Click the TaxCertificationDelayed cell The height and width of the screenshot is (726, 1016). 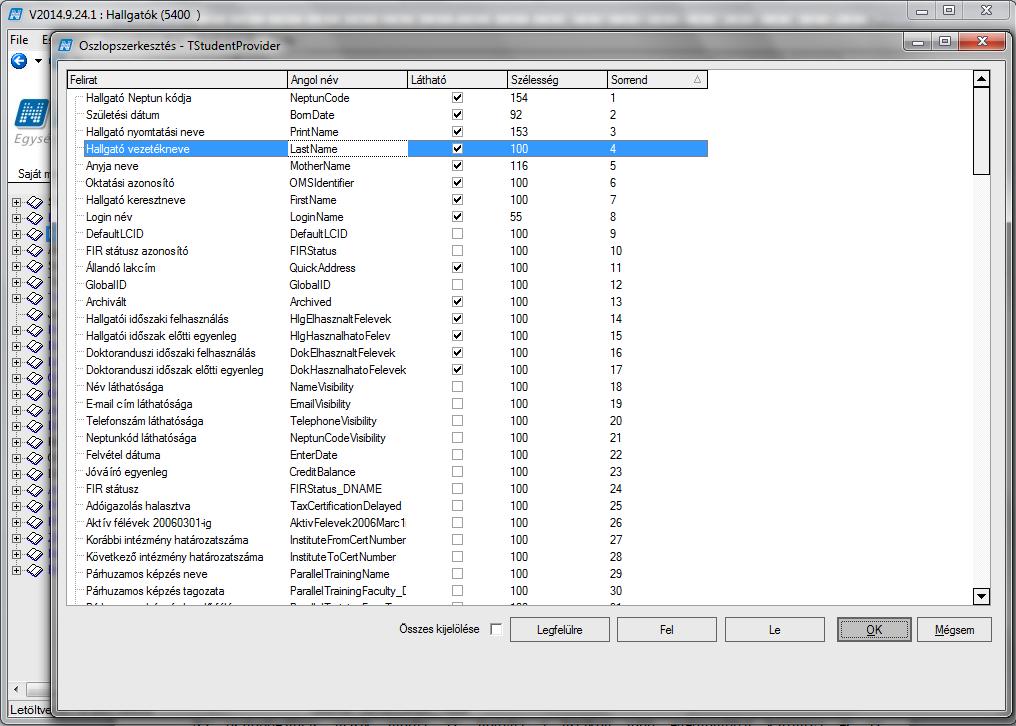click(x=345, y=506)
